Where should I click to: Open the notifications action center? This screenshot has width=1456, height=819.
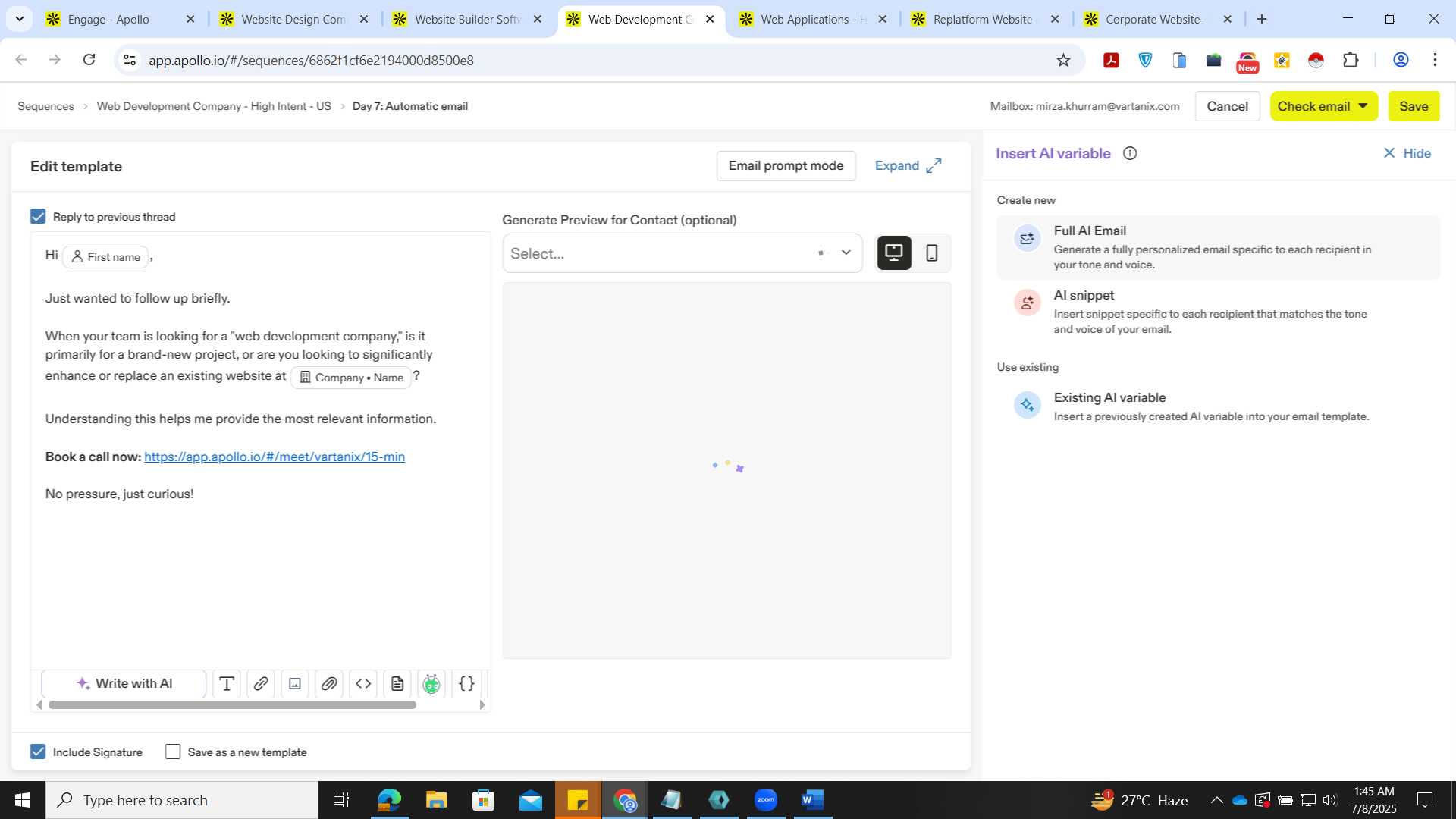click(x=1425, y=800)
